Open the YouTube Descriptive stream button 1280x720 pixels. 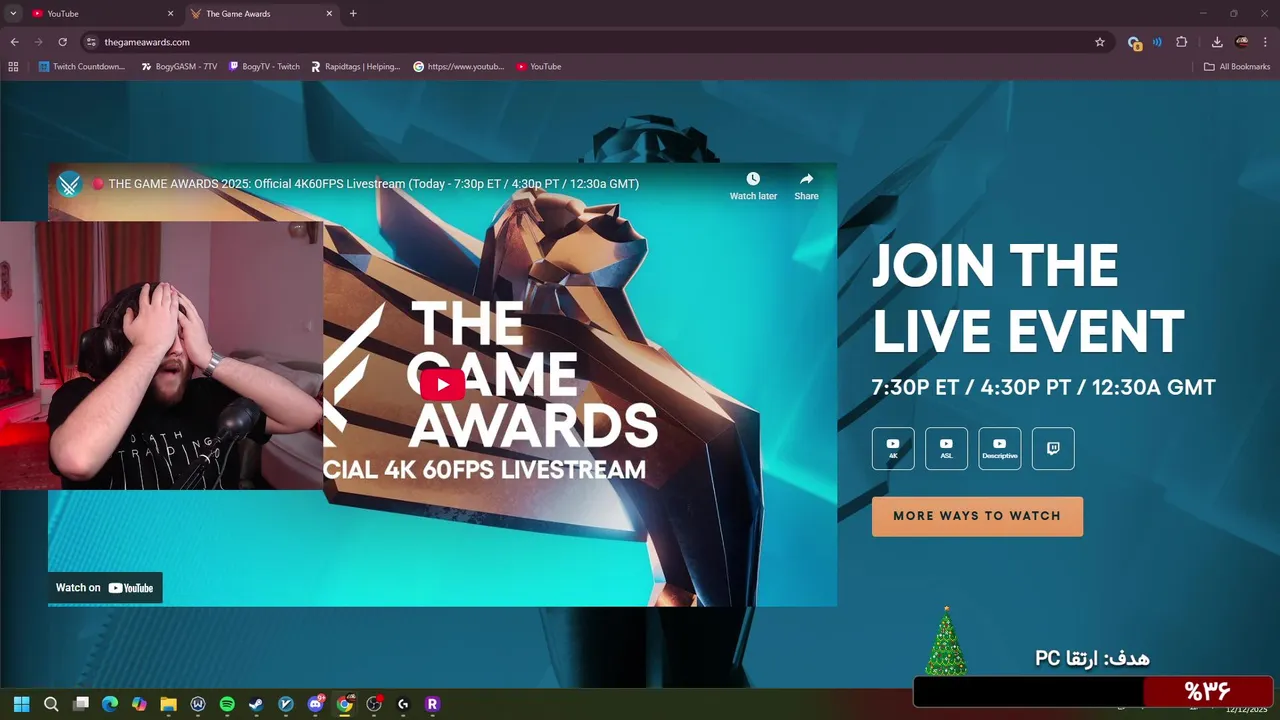(x=1000, y=449)
